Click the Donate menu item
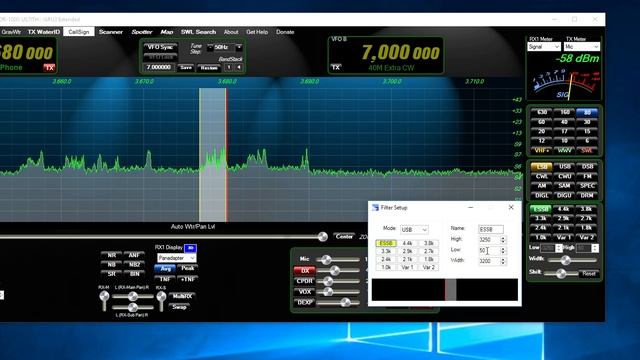The width and height of the screenshot is (640, 360). [285, 32]
